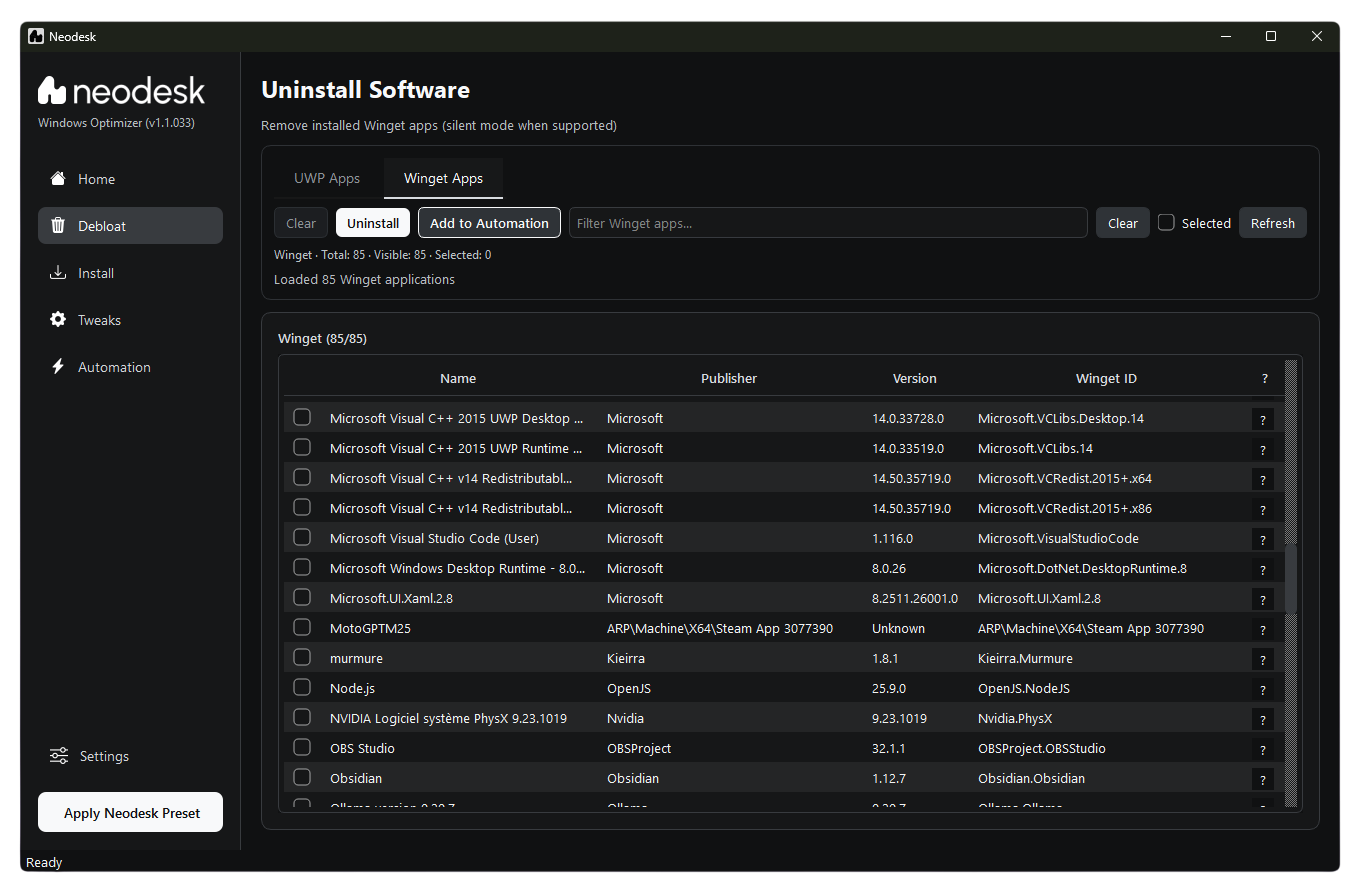Go to the Install section

[96, 272]
